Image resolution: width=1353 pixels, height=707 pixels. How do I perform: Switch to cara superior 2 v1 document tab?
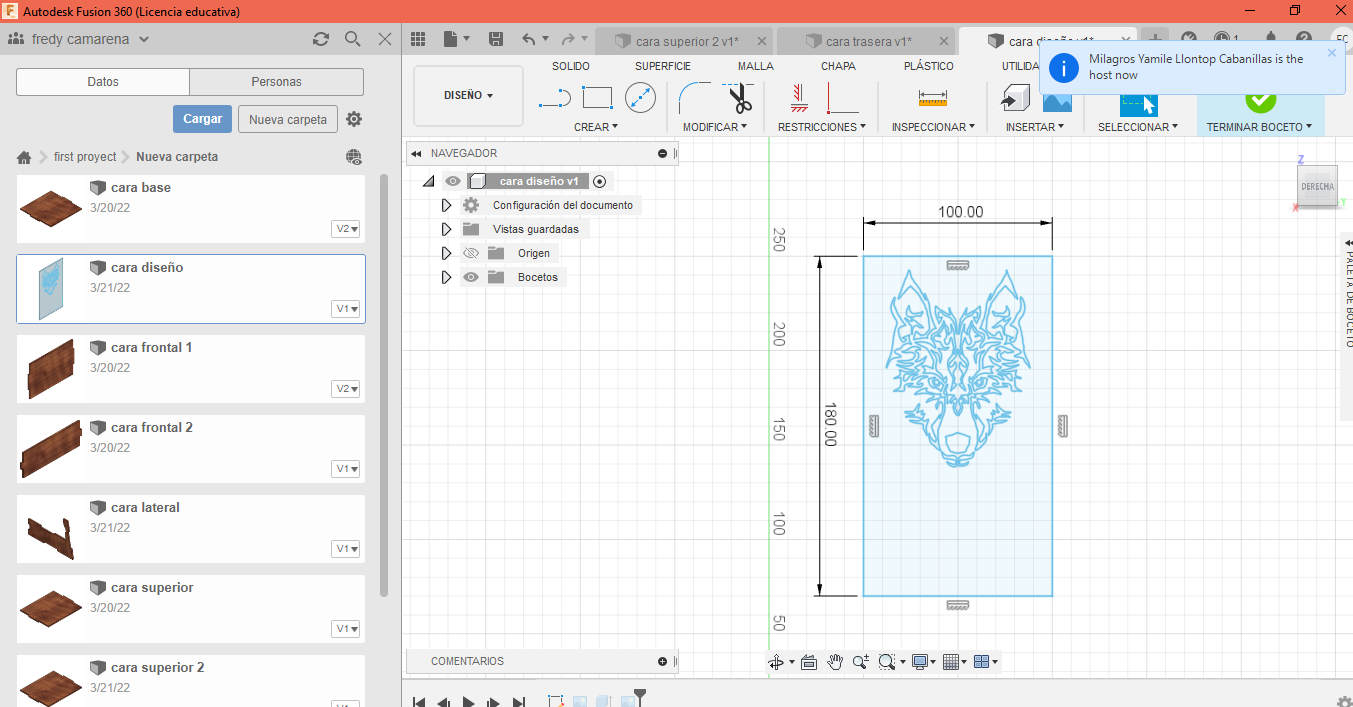(x=684, y=41)
